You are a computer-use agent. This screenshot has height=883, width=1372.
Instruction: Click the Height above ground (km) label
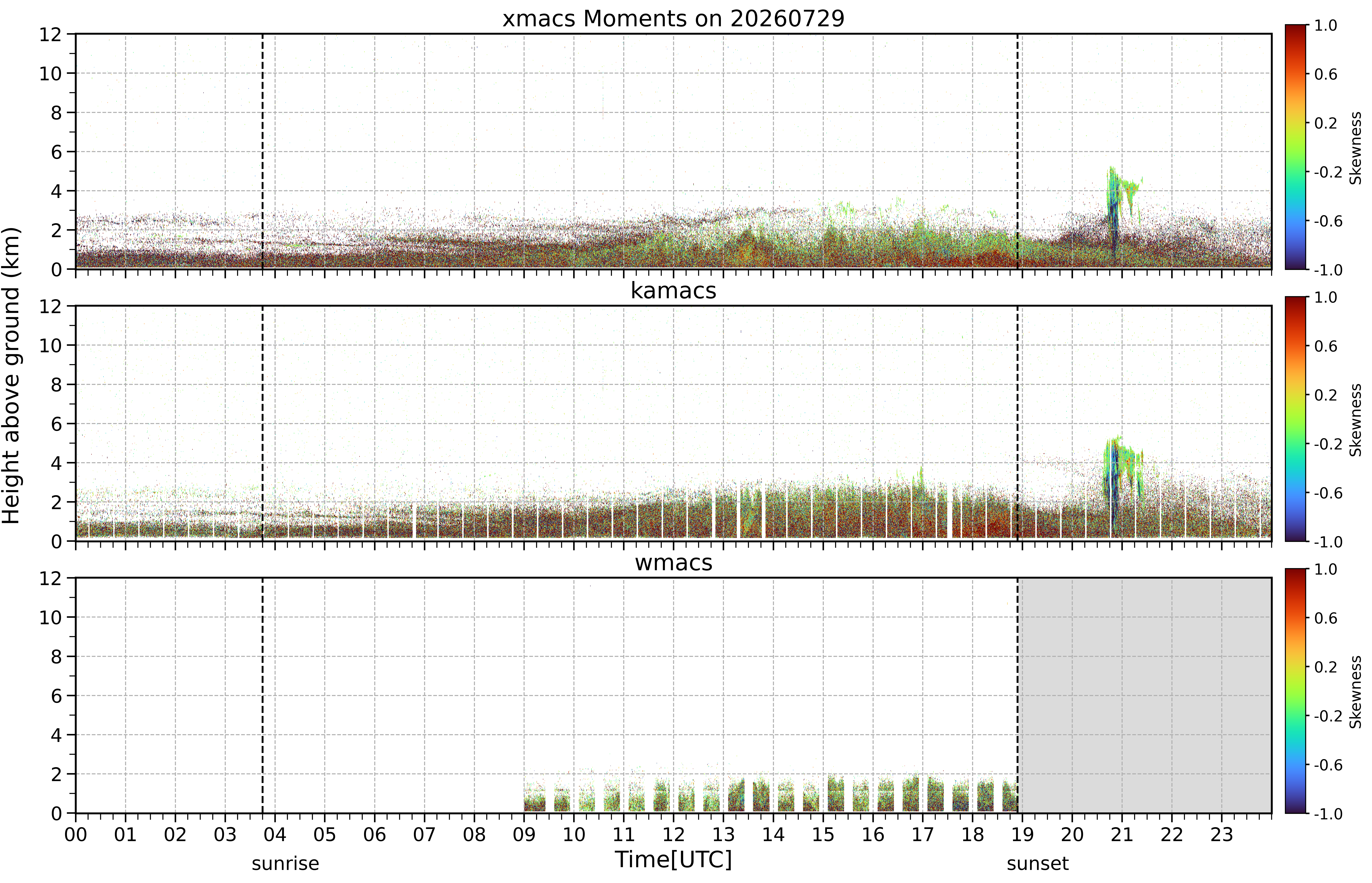pyautogui.click(x=11, y=376)
